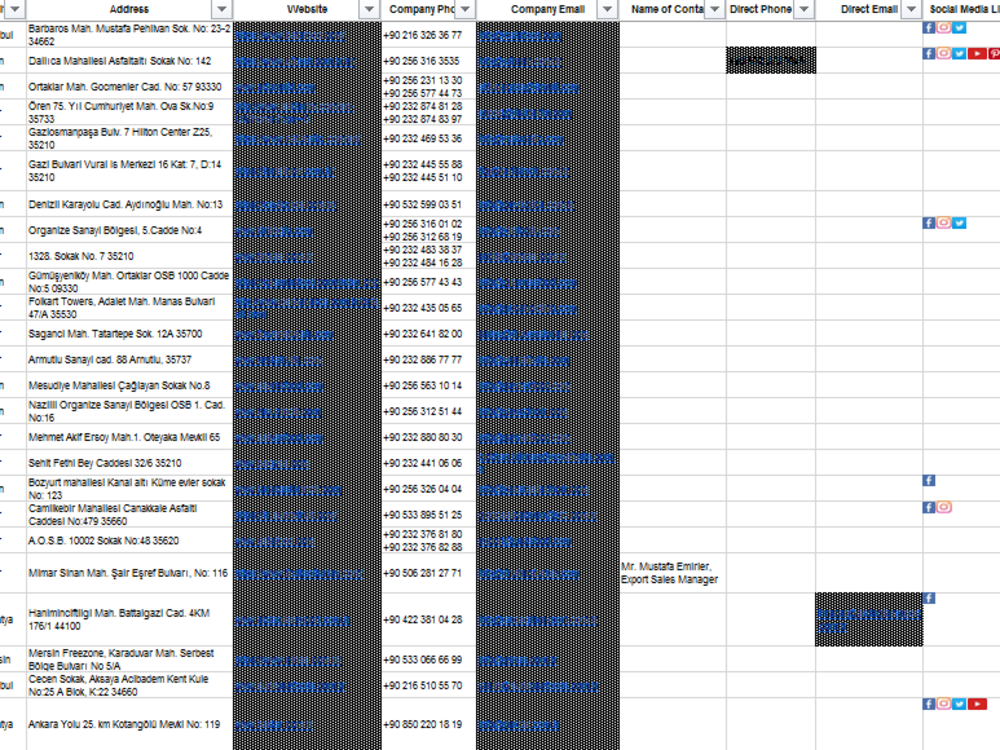Open direct email link in Hanimincifligi row
The width and height of the screenshot is (1000, 750).
click(869, 621)
